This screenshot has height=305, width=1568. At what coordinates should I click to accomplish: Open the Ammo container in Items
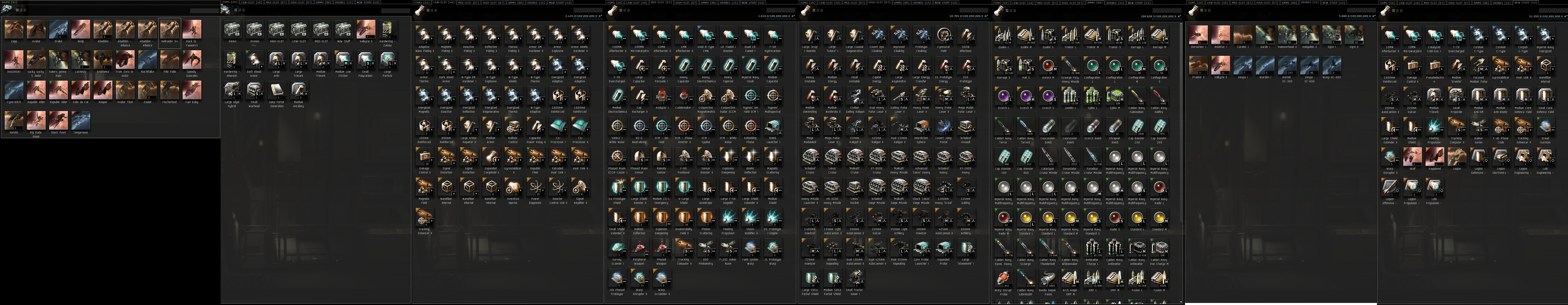point(232,29)
